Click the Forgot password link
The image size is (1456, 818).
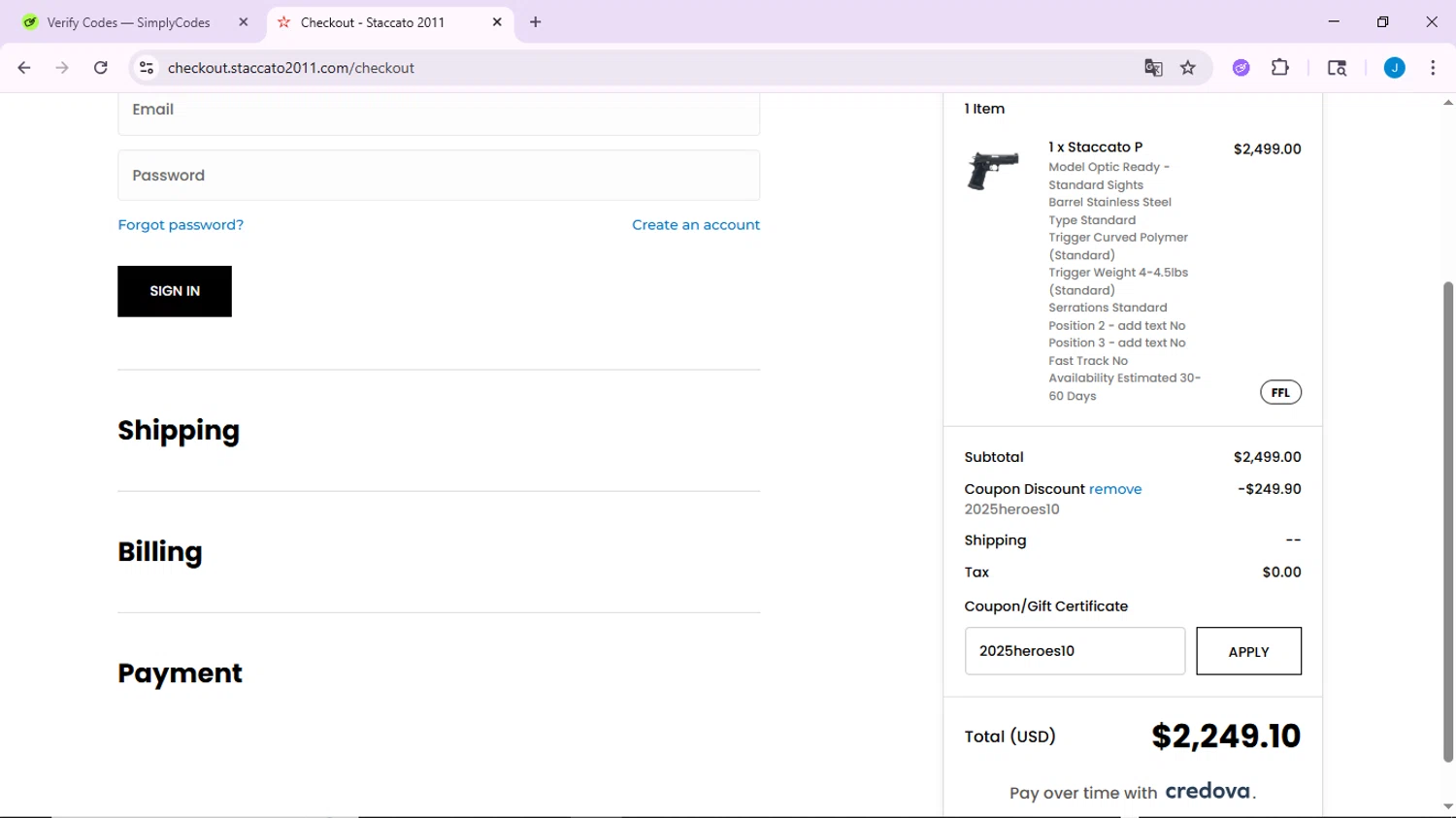181,225
